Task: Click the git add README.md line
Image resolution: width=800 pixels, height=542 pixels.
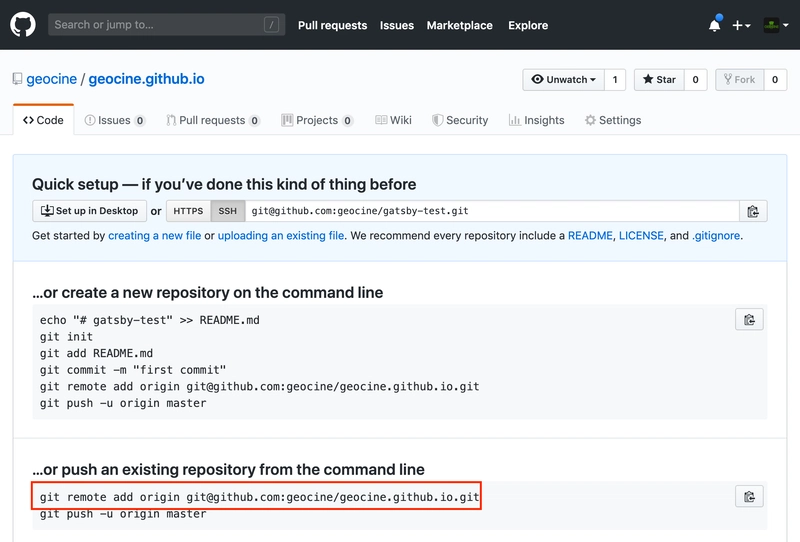Action: [96, 353]
